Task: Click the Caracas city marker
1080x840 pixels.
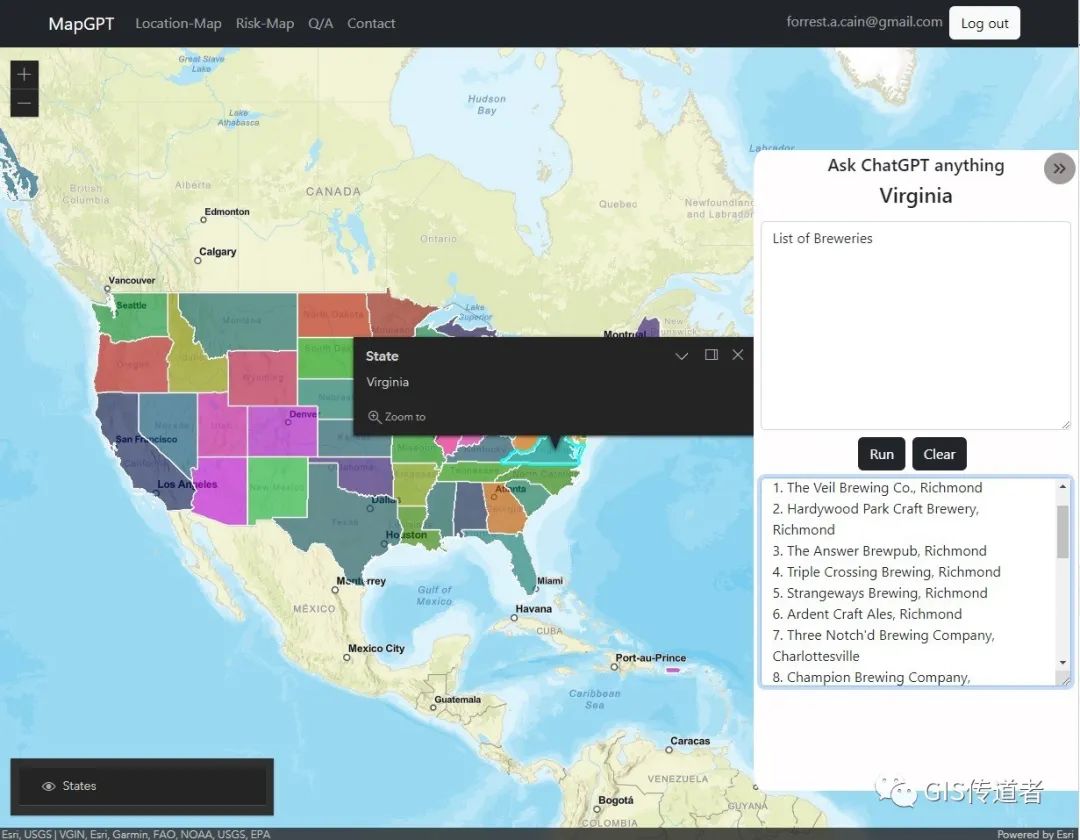Action: [x=669, y=750]
